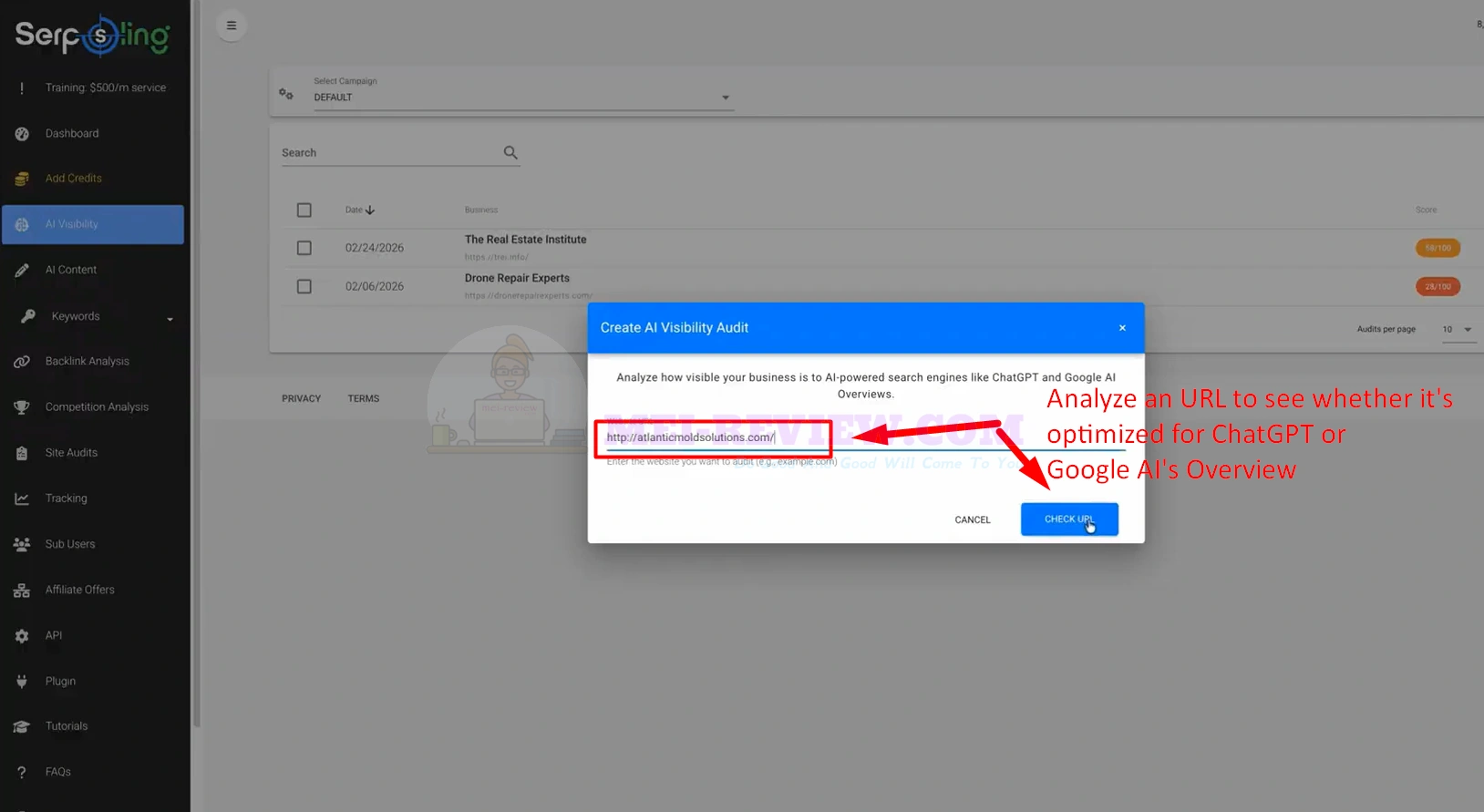Open the Audits per page dropdown

1458,330
